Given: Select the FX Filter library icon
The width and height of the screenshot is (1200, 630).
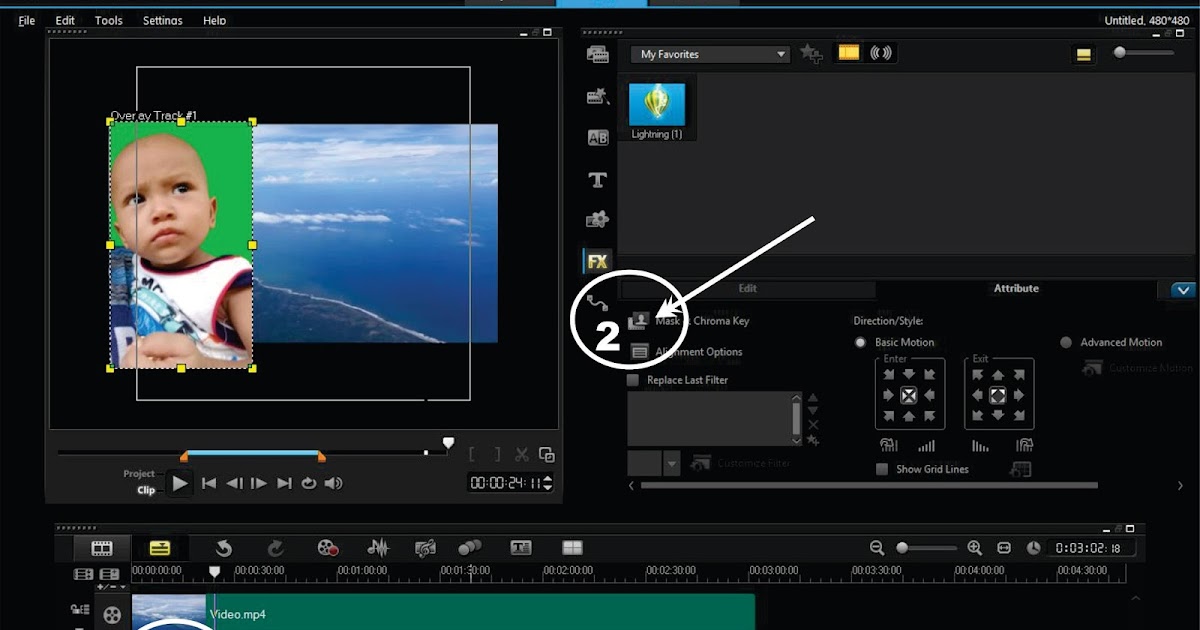Looking at the screenshot, I should tap(597, 262).
